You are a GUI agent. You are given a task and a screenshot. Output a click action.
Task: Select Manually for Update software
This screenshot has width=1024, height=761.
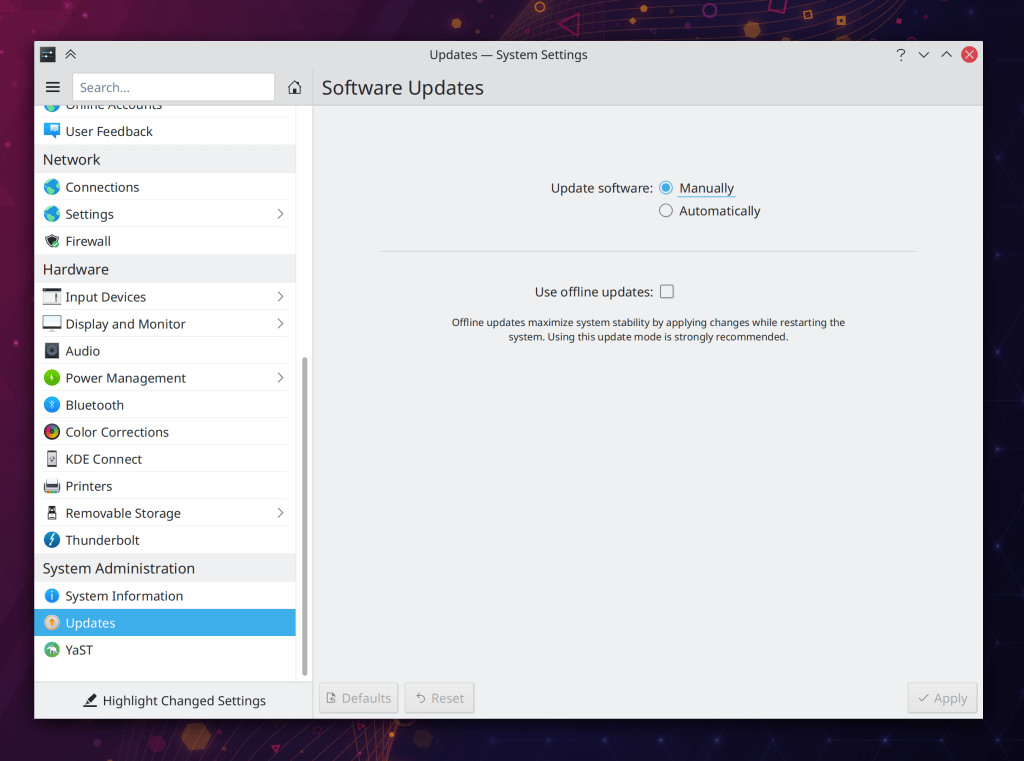pyautogui.click(x=666, y=188)
